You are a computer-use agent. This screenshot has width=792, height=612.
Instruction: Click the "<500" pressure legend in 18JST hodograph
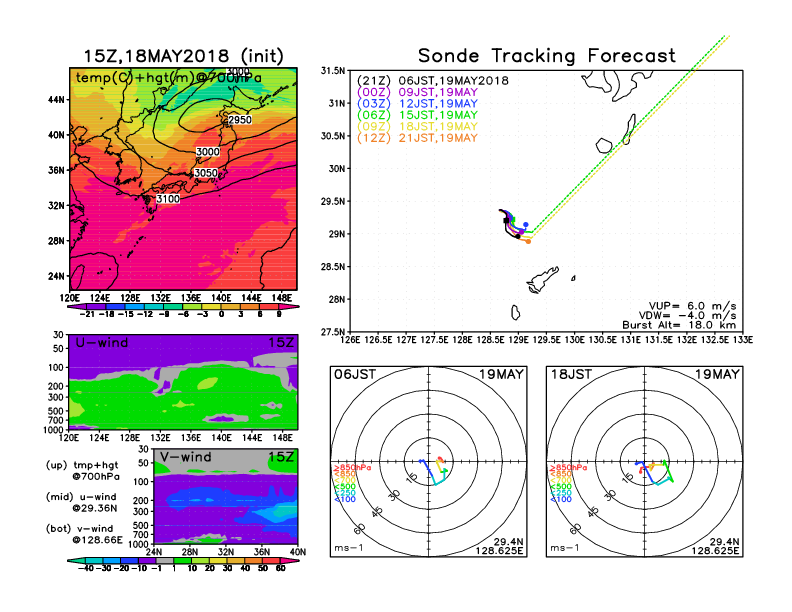click(561, 487)
